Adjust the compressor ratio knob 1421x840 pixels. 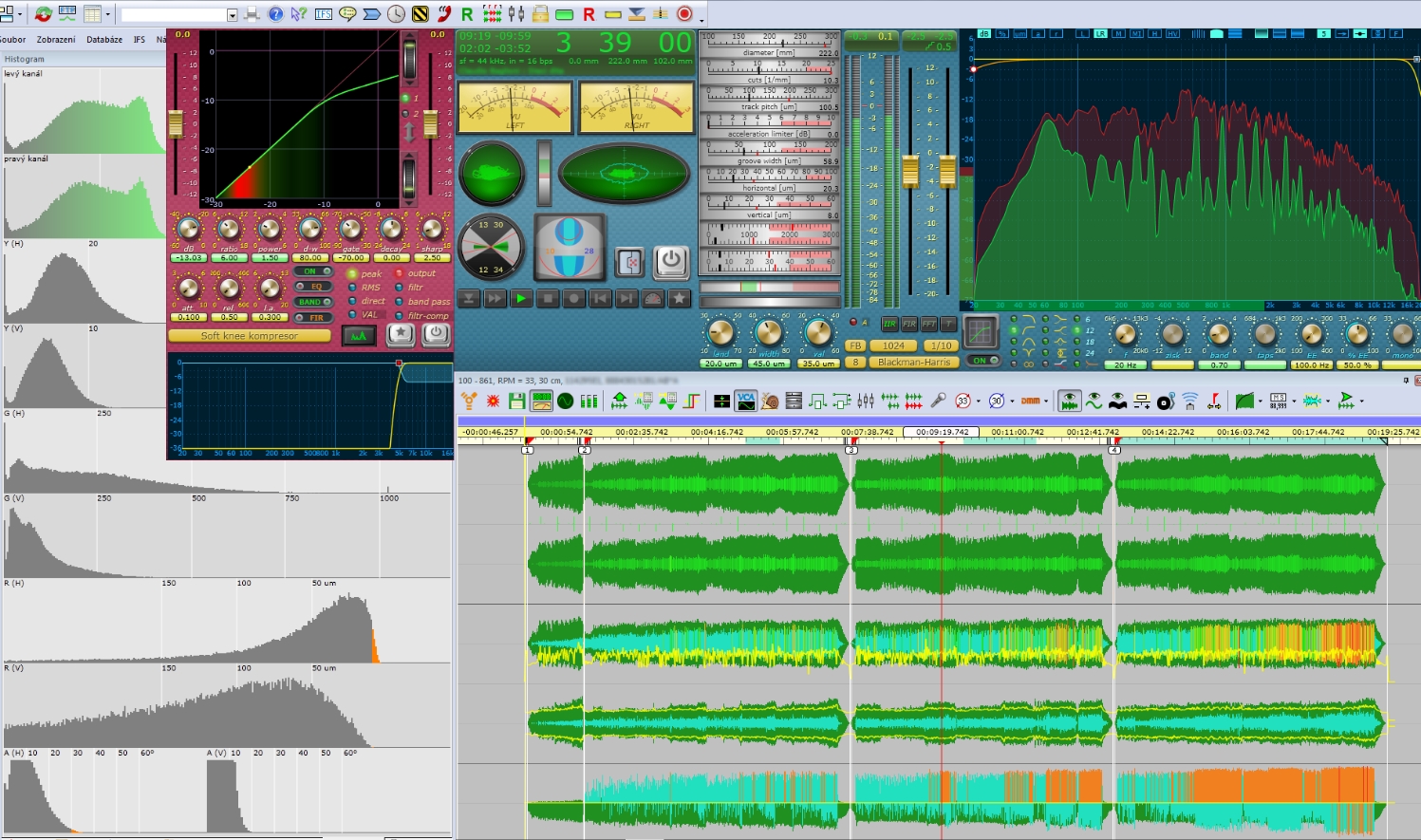229,229
